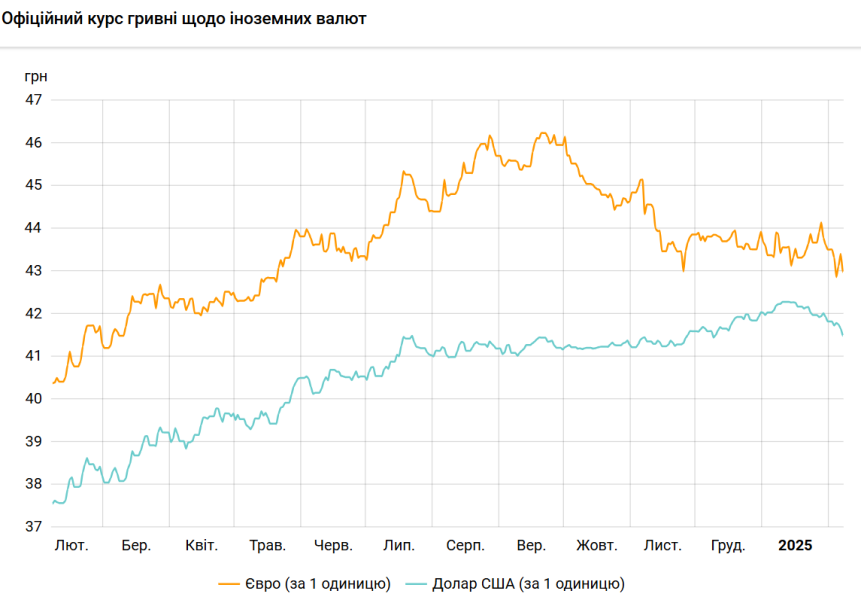Select the Лип. month axis label
861x600 pixels.
(x=399, y=546)
